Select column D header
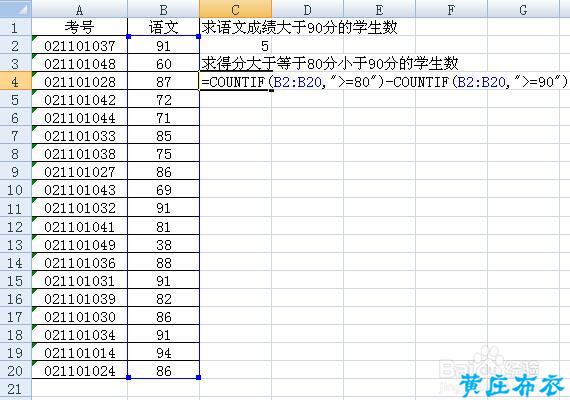 307,9
